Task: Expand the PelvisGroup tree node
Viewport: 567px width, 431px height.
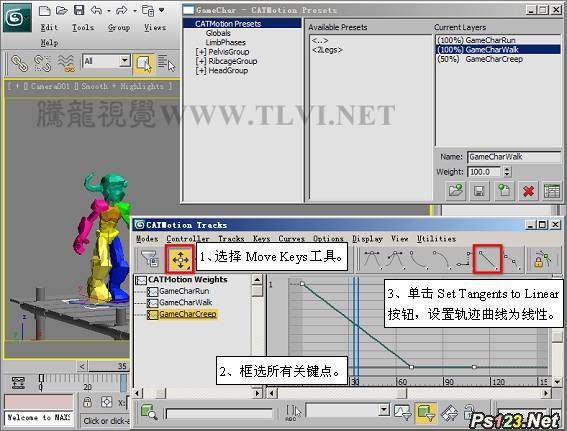Action: (x=201, y=52)
